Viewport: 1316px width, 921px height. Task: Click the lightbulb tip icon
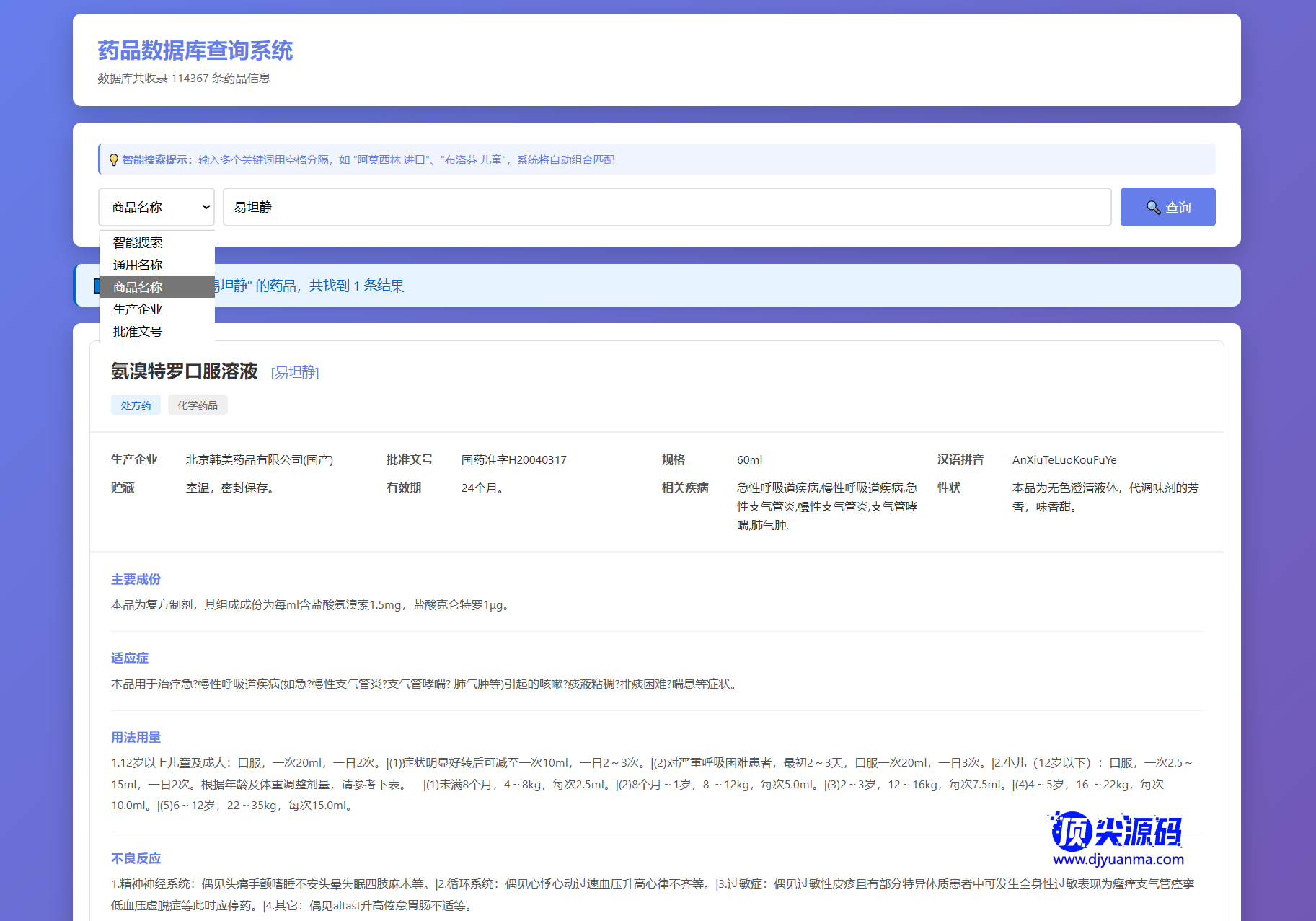pos(114,160)
